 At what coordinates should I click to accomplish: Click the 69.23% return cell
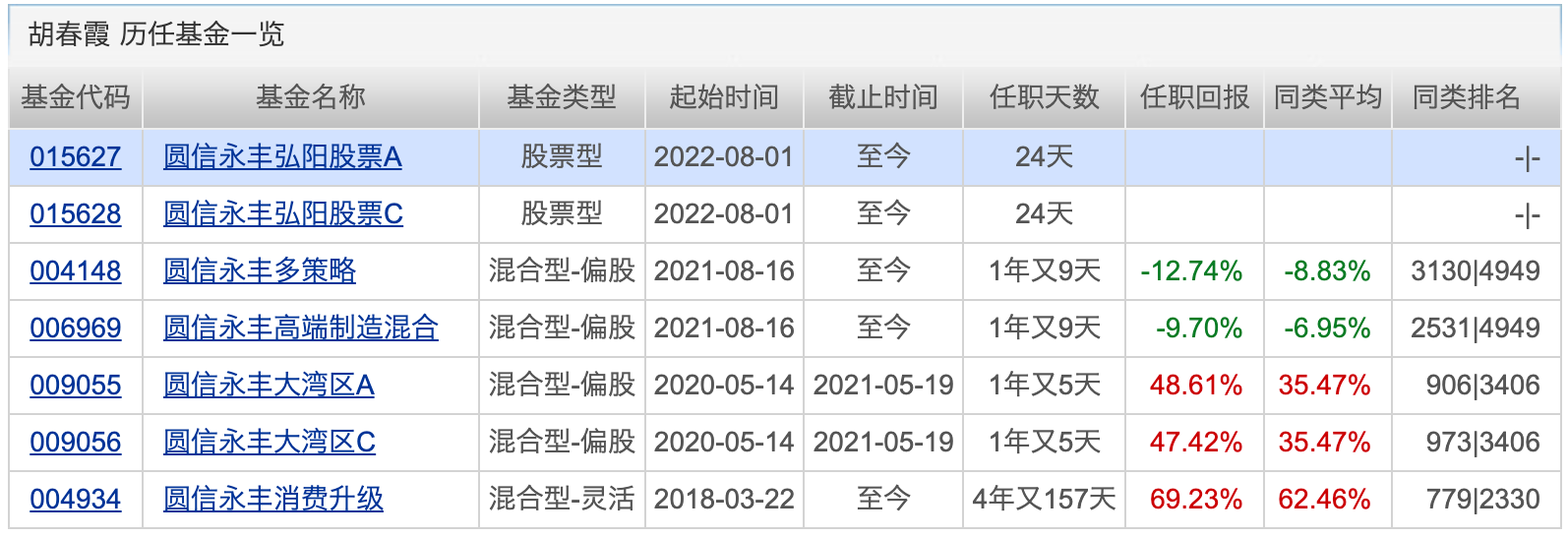point(1196,500)
